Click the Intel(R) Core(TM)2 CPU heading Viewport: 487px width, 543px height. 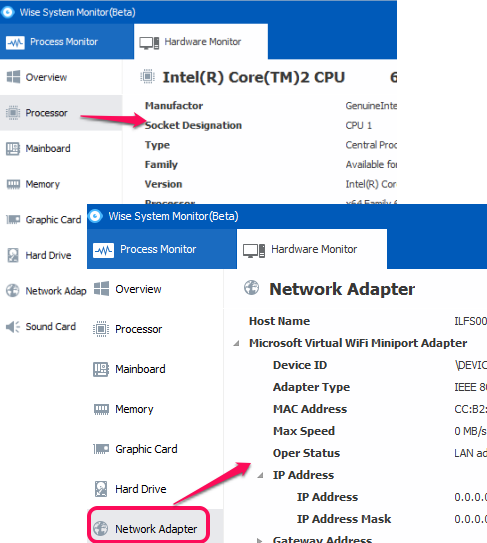(254, 77)
